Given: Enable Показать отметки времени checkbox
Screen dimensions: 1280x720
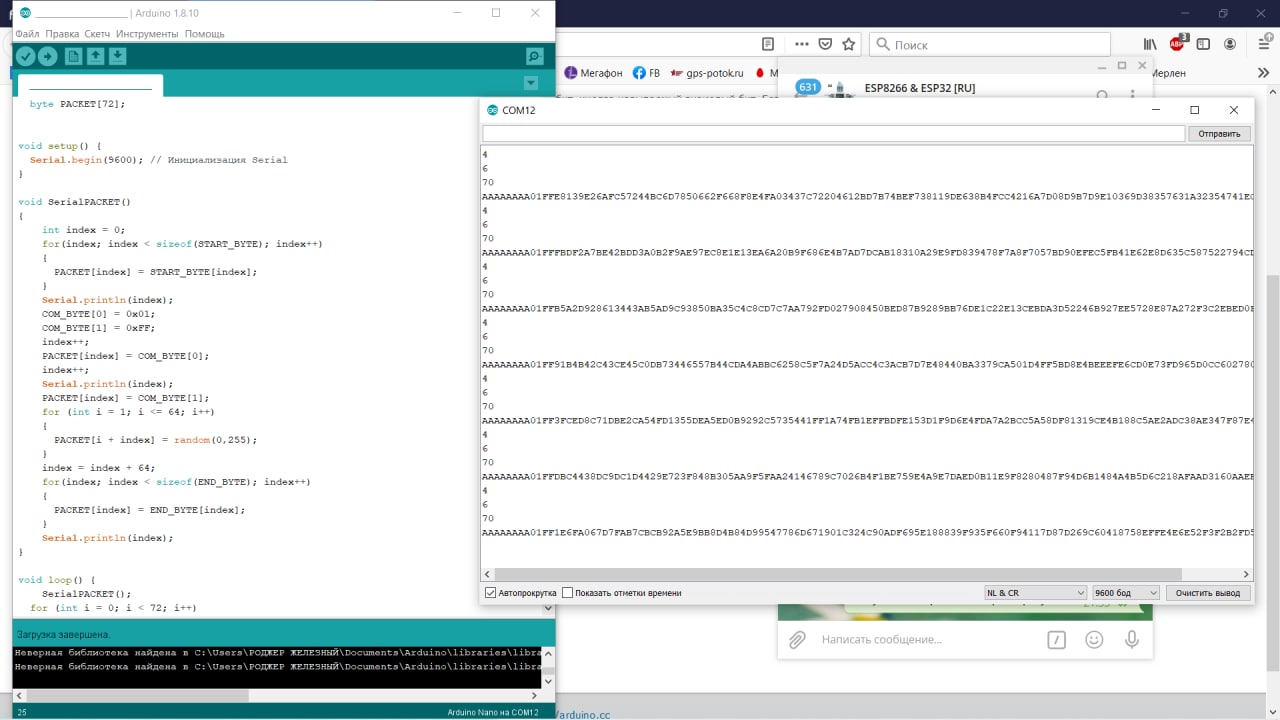Looking at the screenshot, I should tap(568, 593).
